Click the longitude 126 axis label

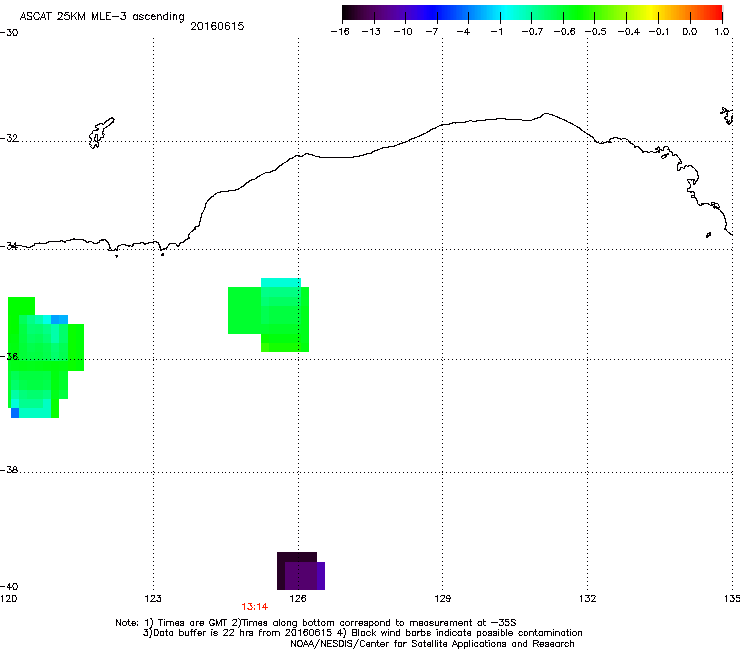point(298,599)
